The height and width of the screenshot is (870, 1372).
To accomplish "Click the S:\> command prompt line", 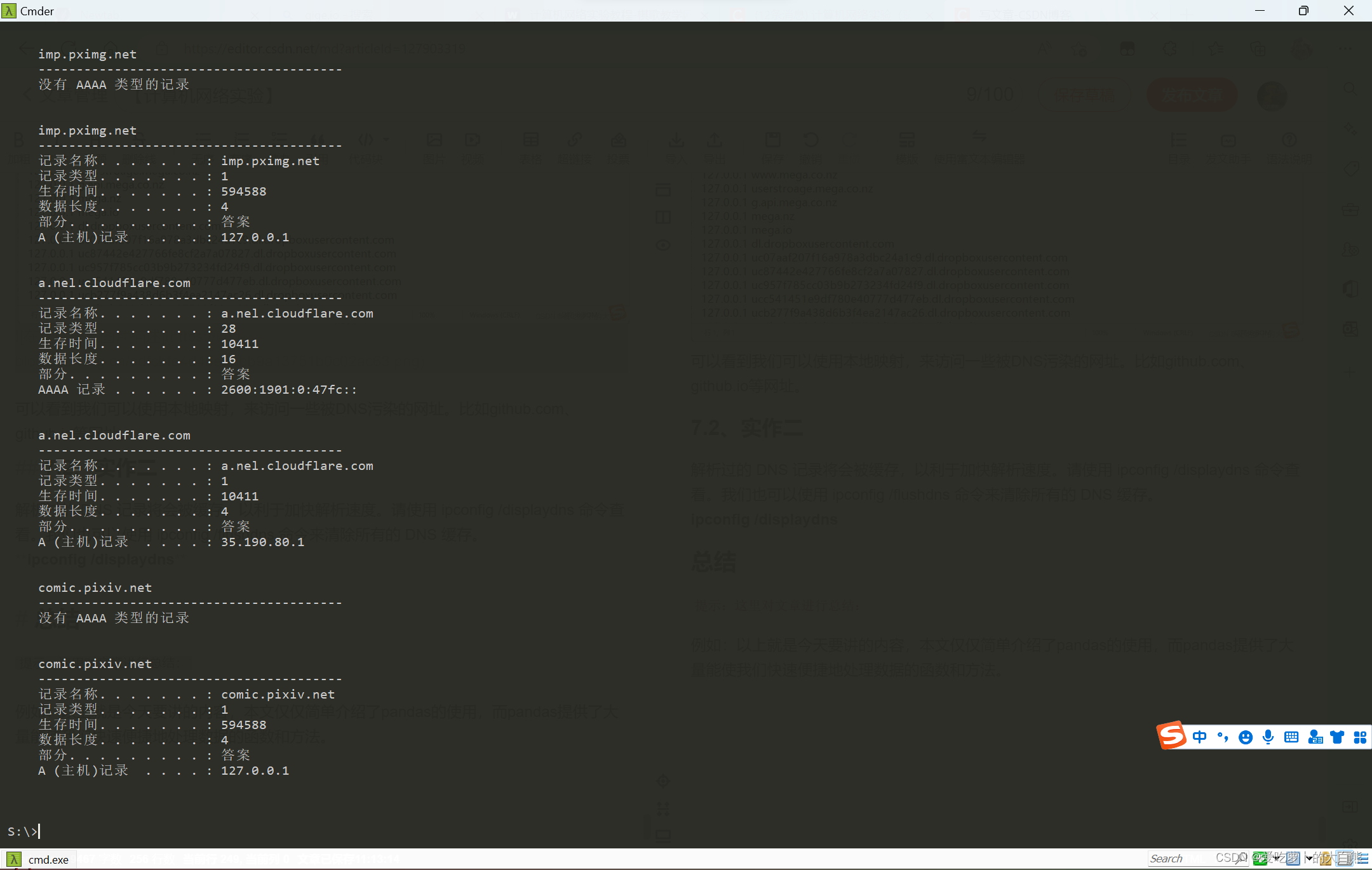I will [x=24, y=831].
